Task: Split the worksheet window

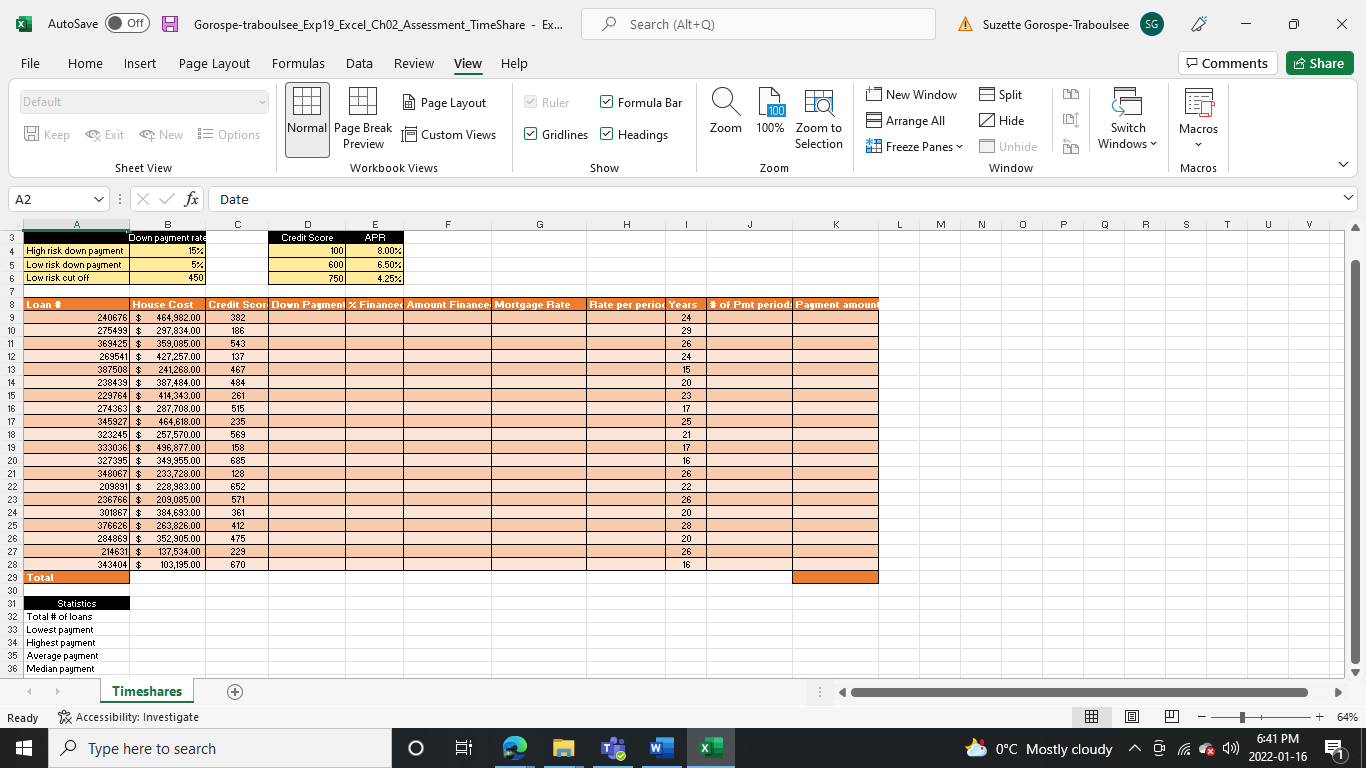Action: pos(1000,95)
